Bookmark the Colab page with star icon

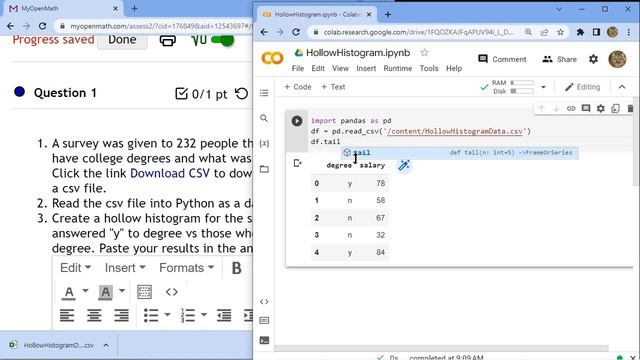(560, 32)
